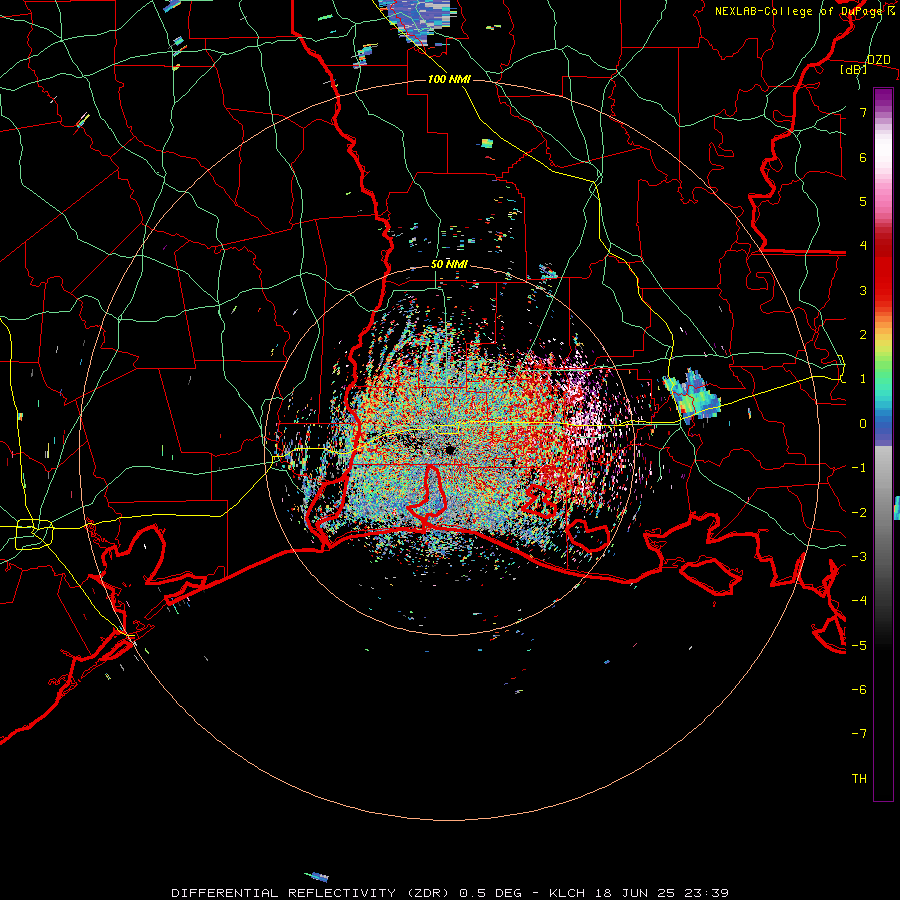
Task: Click the 1 value on color scale
Action: click(863, 379)
